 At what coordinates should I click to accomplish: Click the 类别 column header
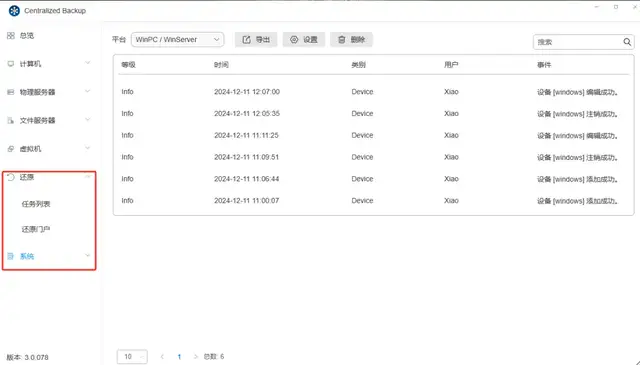[359, 65]
